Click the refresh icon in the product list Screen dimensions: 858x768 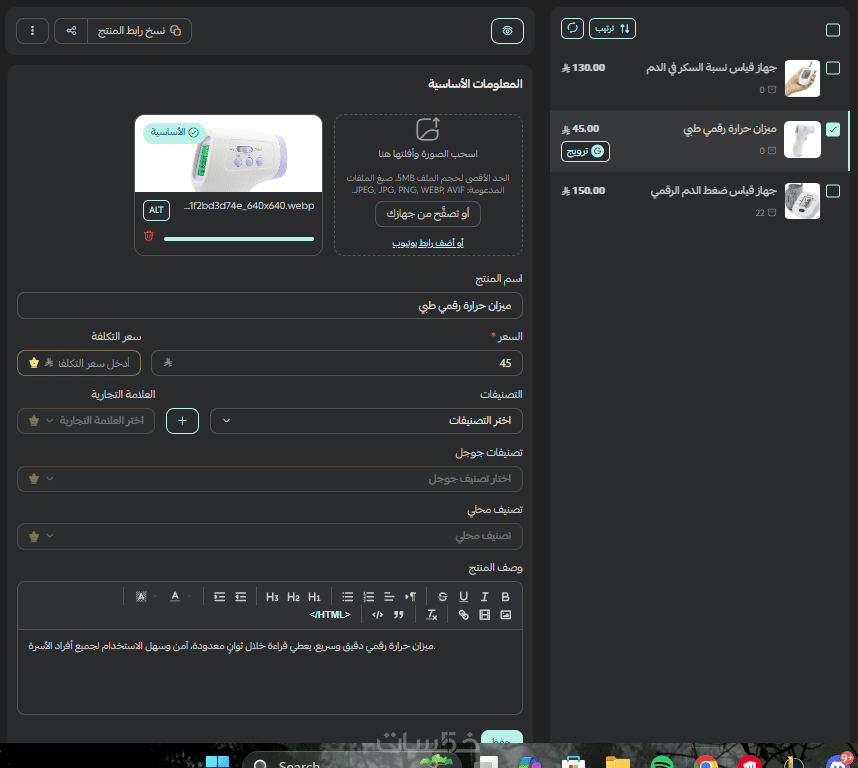(x=572, y=28)
